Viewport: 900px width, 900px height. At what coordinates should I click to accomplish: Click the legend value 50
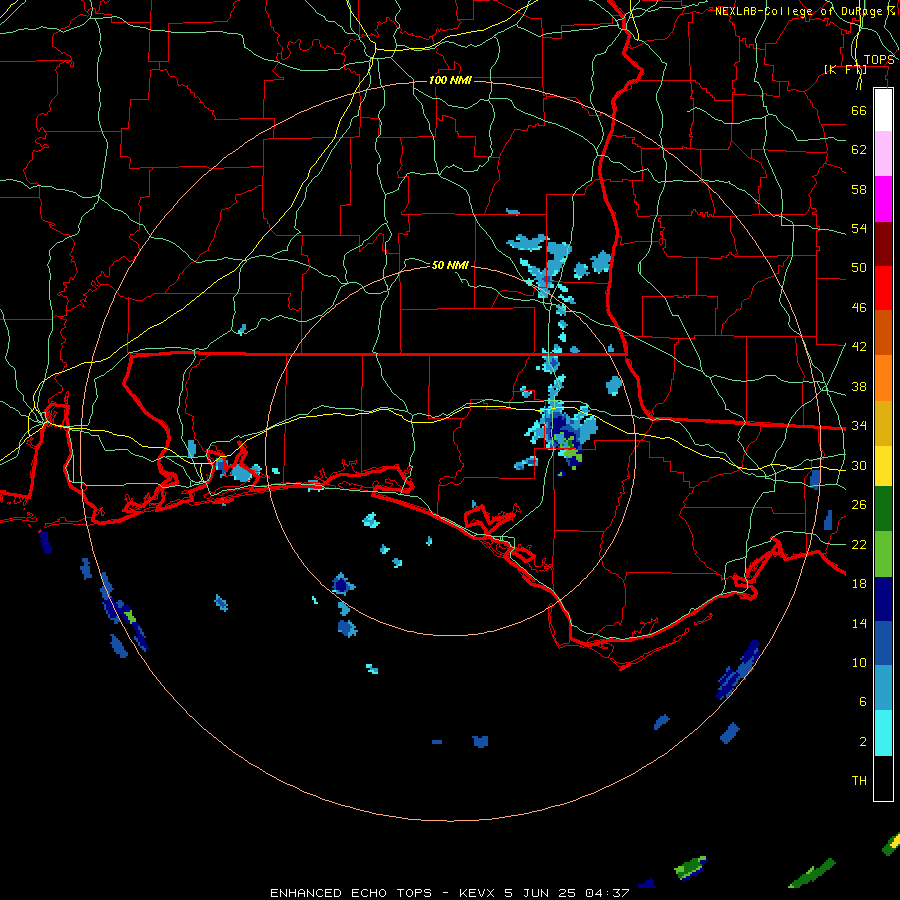coord(859,268)
